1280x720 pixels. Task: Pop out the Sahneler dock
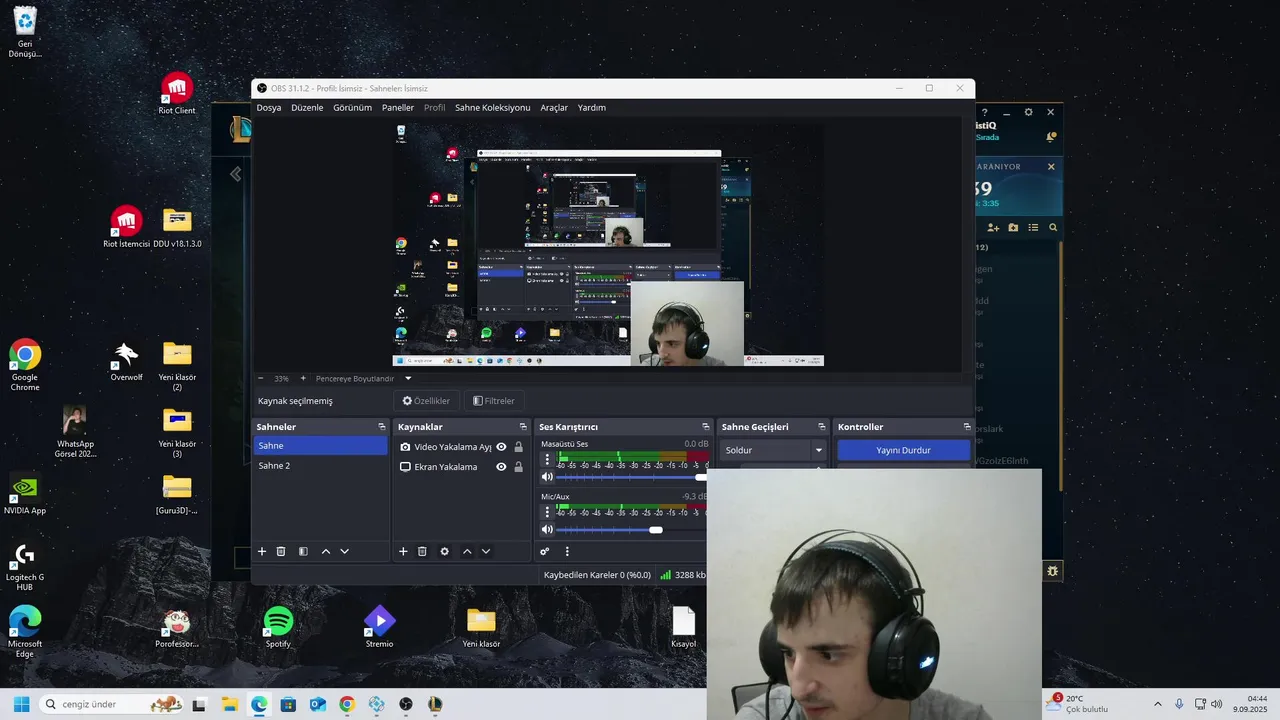click(381, 427)
